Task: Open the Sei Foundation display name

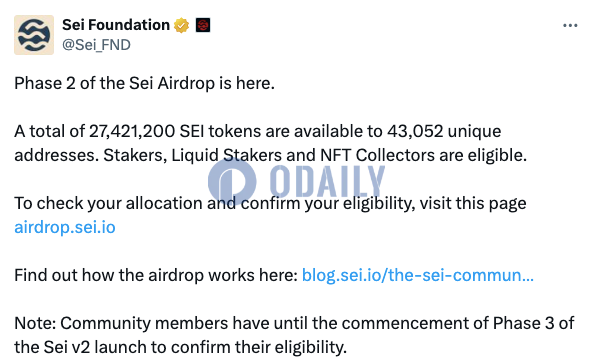Action: tap(116, 25)
